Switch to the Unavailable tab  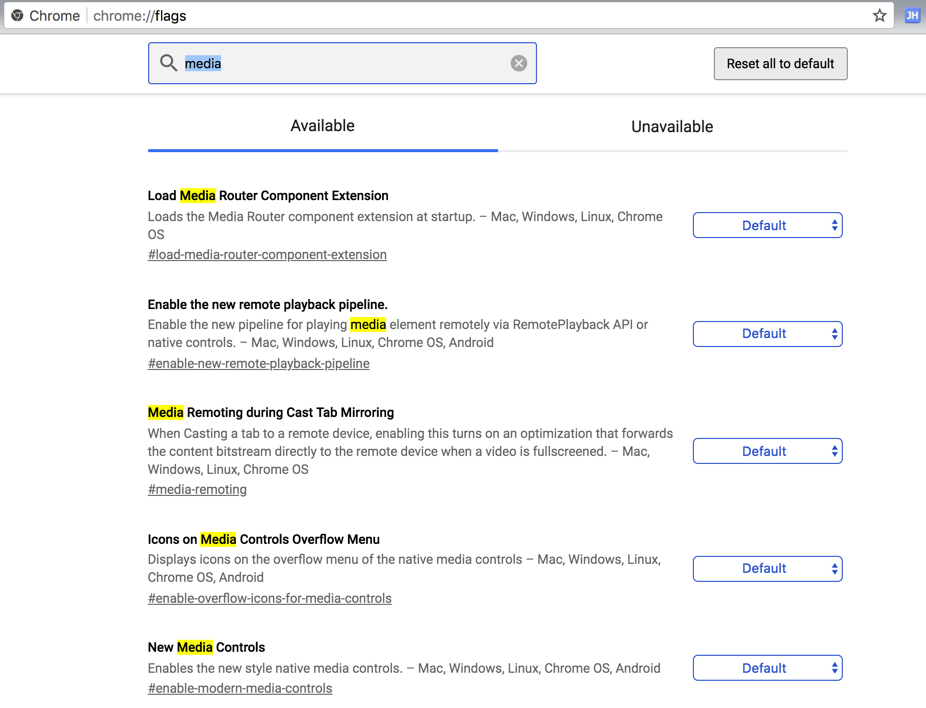coord(672,127)
